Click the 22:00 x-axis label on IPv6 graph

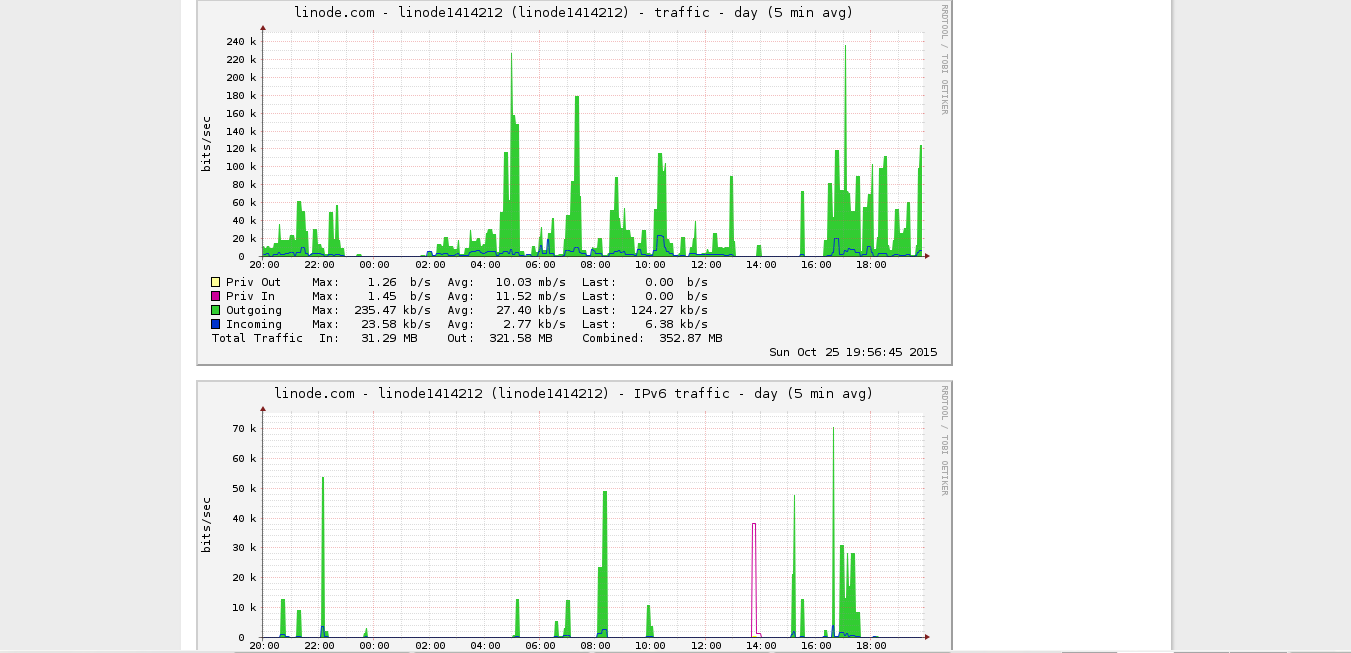pyautogui.click(x=319, y=646)
